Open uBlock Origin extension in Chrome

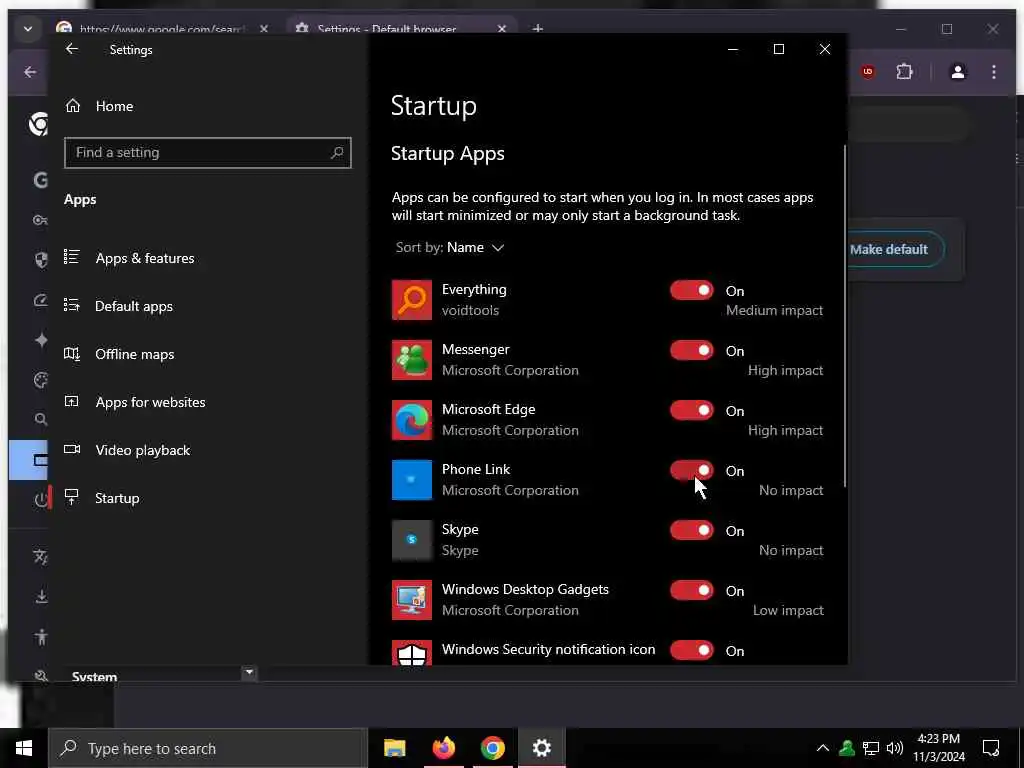(x=867, y=72)
